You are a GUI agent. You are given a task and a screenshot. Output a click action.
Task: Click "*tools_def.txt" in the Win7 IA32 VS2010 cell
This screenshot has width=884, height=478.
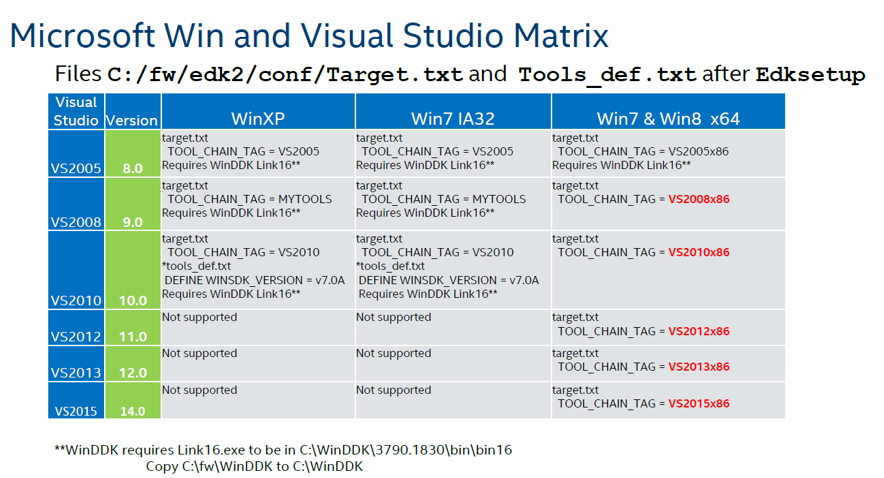[x=390, y=266]
